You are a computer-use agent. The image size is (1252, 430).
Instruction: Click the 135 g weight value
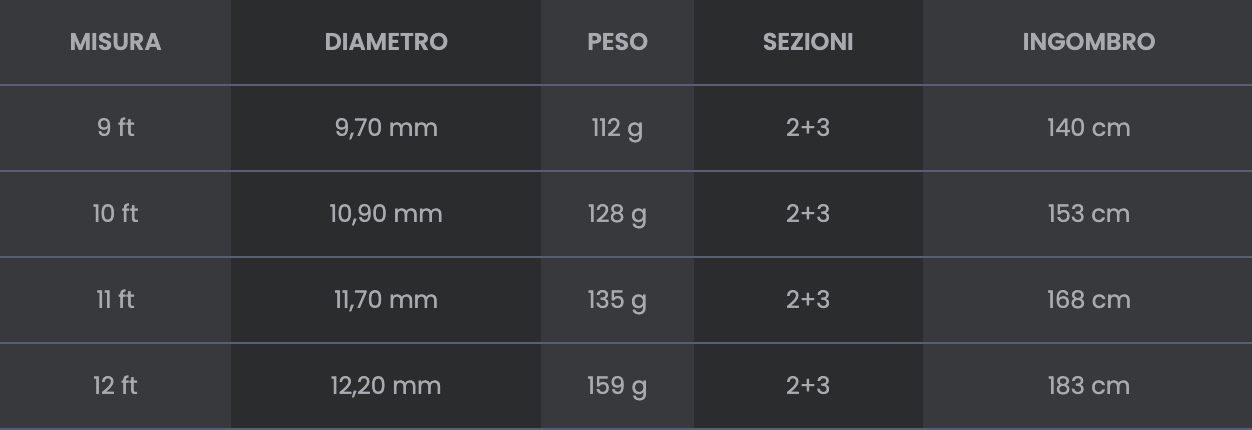617,300
